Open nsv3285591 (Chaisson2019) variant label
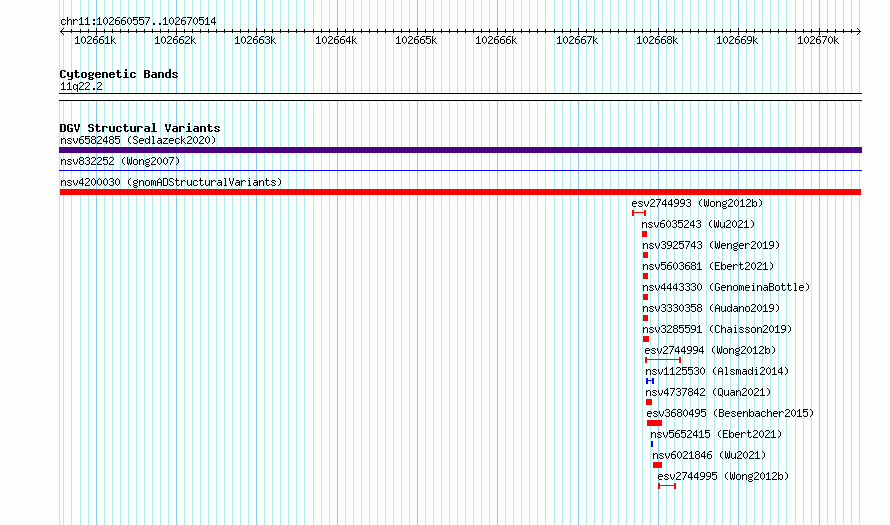The height and width of the screenshot is (525, 890). 717,329
